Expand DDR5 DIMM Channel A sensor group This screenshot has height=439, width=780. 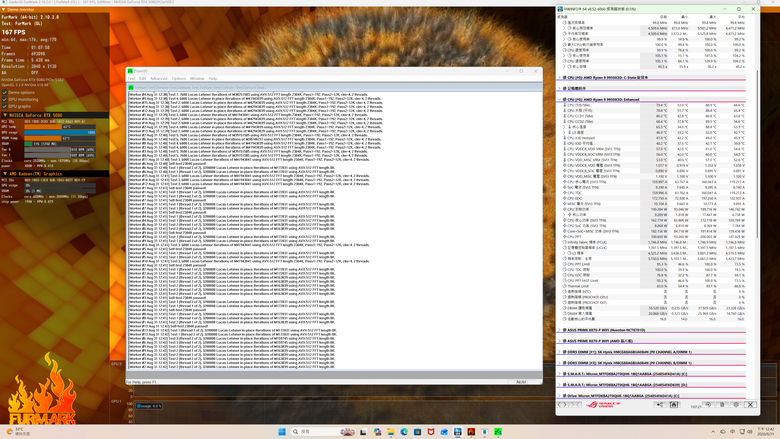pos(559,352)
